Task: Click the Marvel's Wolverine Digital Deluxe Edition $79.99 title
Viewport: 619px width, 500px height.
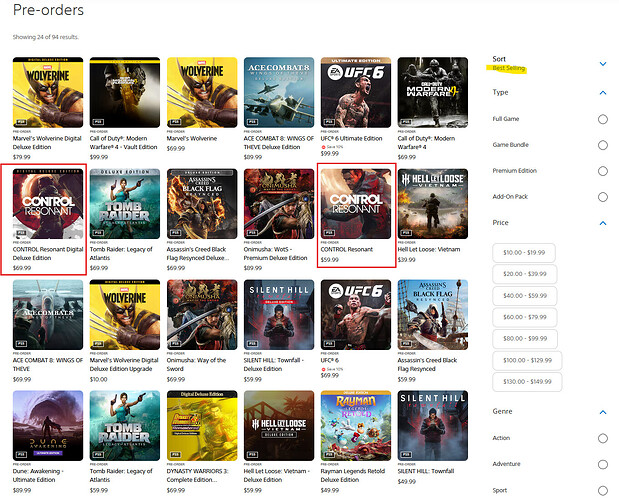Action: coord(47,143)
